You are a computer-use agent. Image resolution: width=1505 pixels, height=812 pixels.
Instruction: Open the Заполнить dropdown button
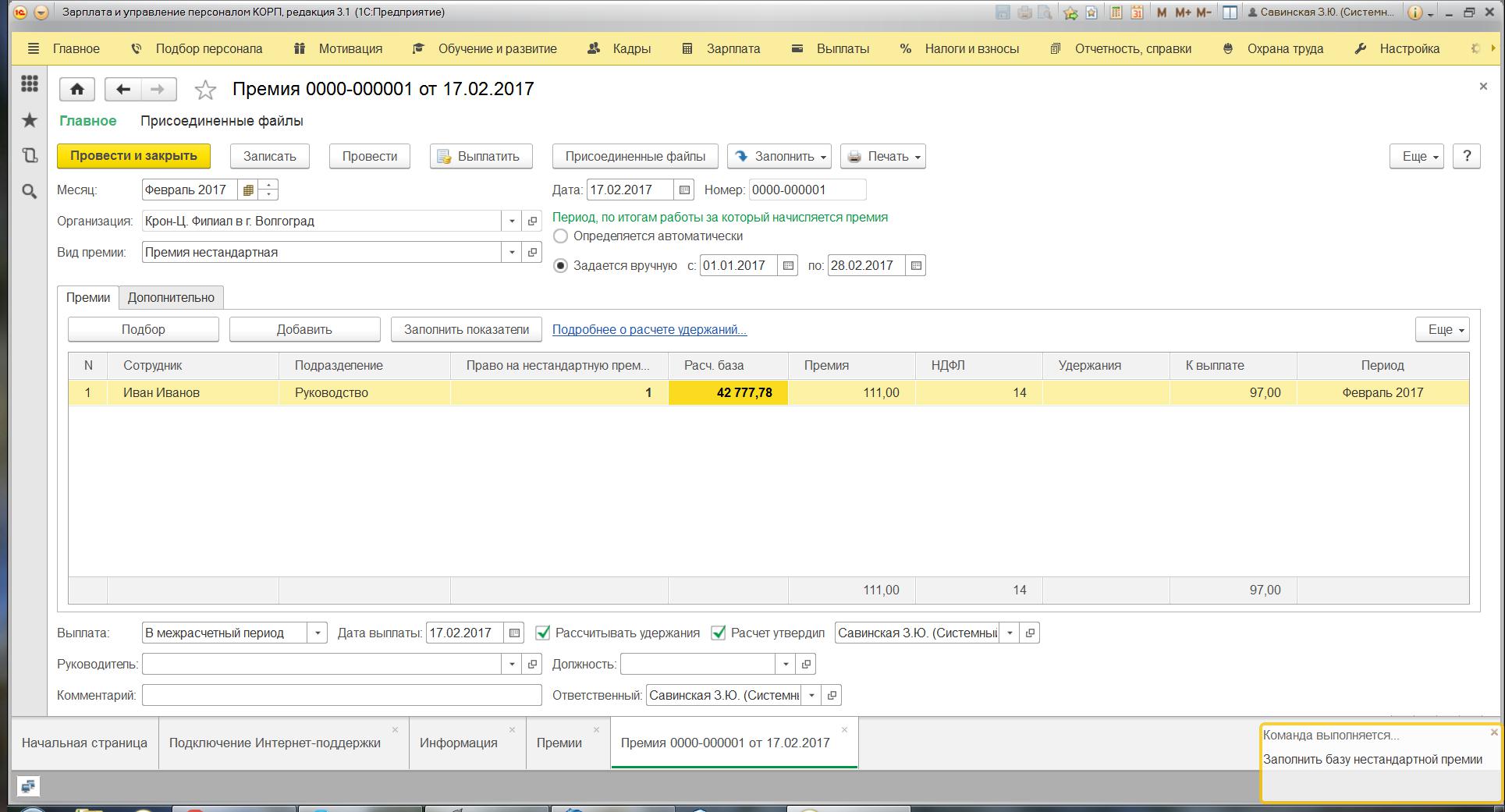(x=779, y=156)
